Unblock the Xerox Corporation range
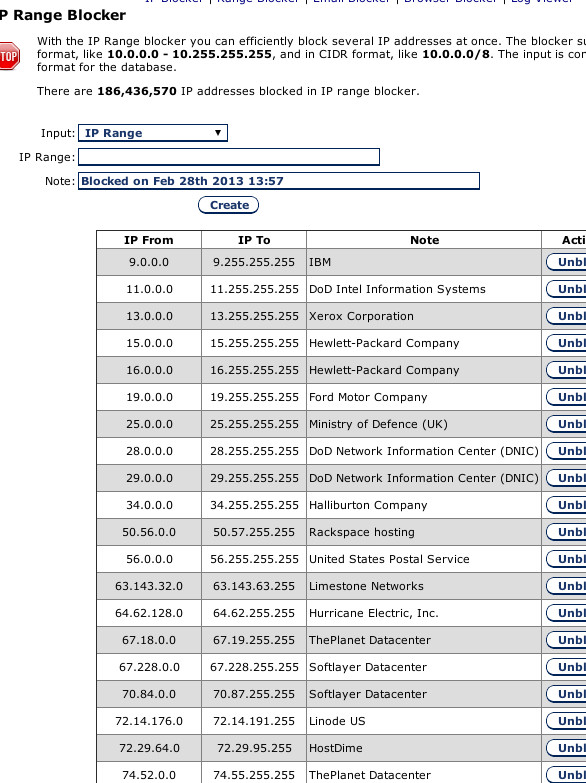This screenshot has width=586, height=783. point(566,316)
